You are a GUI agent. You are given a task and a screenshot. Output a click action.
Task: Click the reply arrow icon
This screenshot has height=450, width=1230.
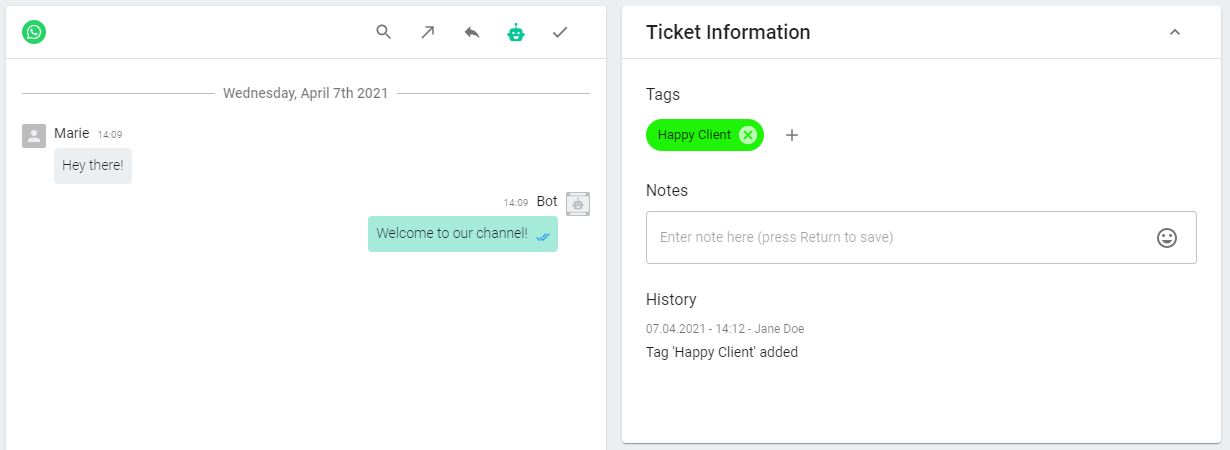(x=472, y=32)
